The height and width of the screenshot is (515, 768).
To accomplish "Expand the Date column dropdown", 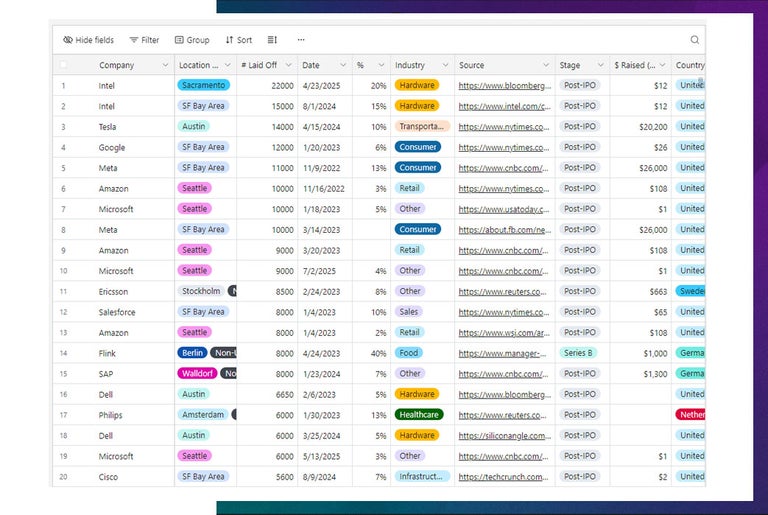I will 343,65.
